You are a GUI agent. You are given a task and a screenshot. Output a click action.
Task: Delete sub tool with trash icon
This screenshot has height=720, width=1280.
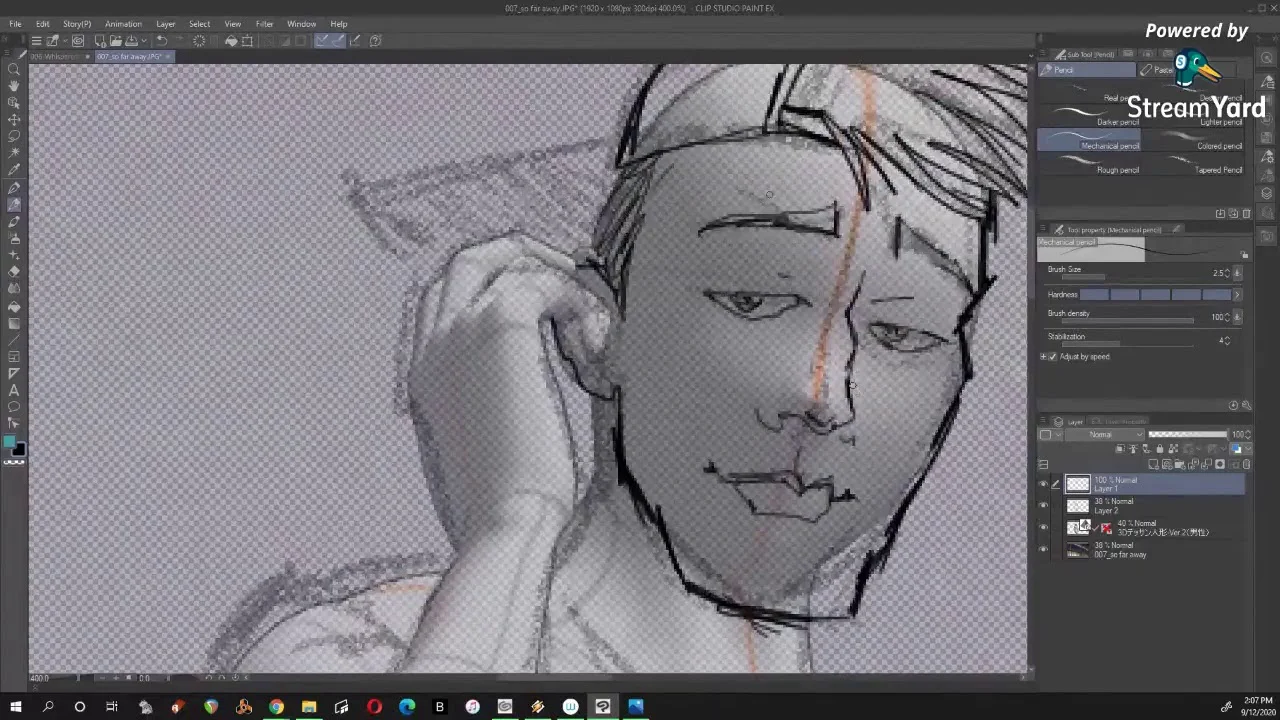coord(1245,213)
